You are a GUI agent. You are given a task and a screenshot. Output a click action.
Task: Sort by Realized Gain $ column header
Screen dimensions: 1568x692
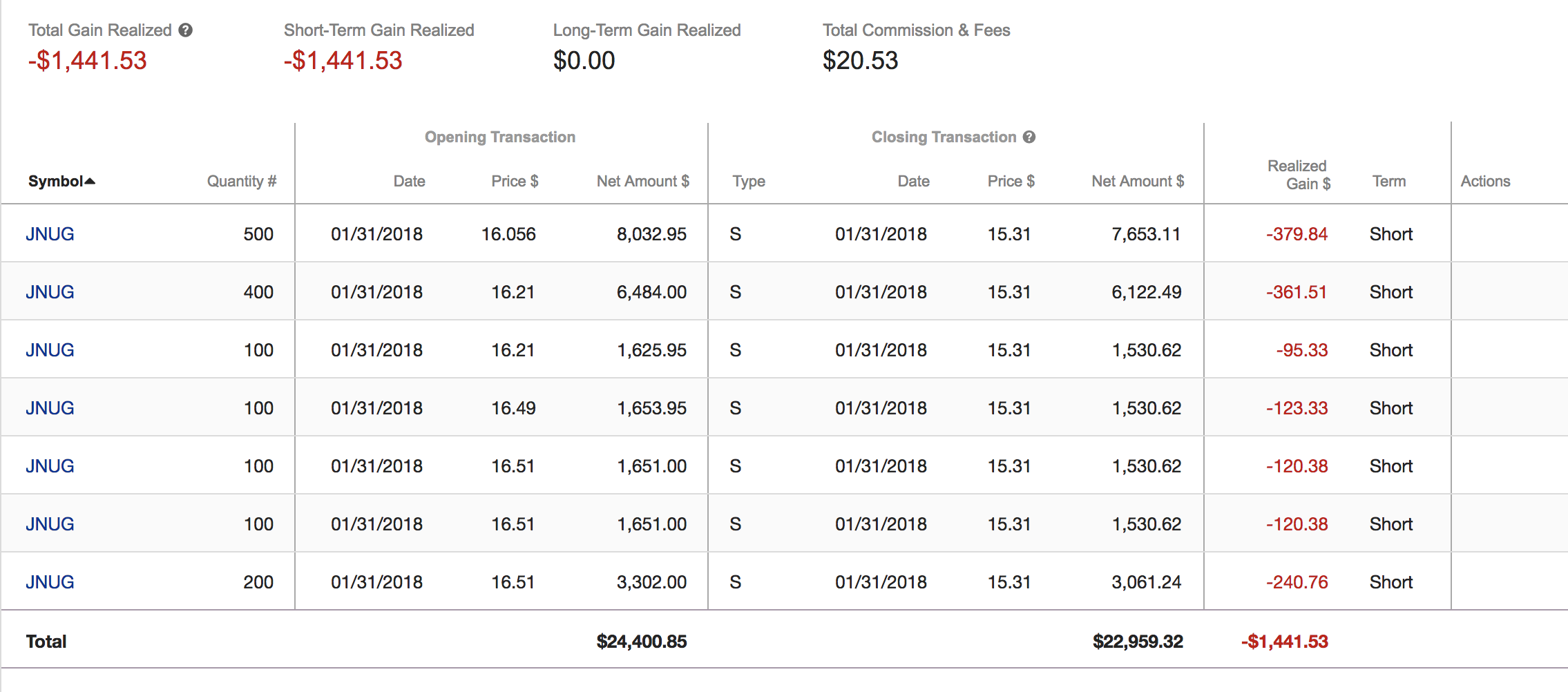(1298, 175)
